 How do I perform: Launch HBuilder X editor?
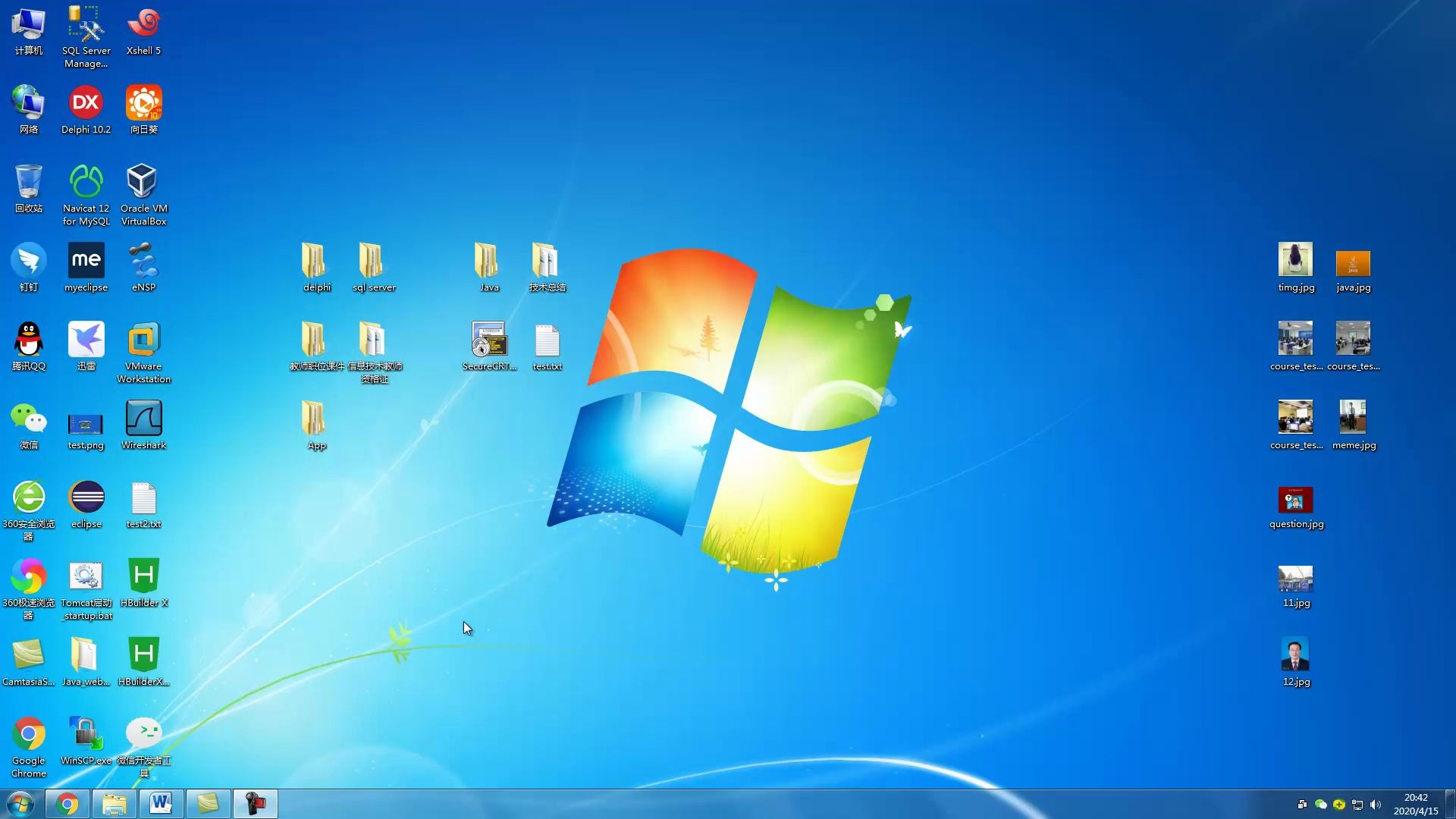pos(143,575)
